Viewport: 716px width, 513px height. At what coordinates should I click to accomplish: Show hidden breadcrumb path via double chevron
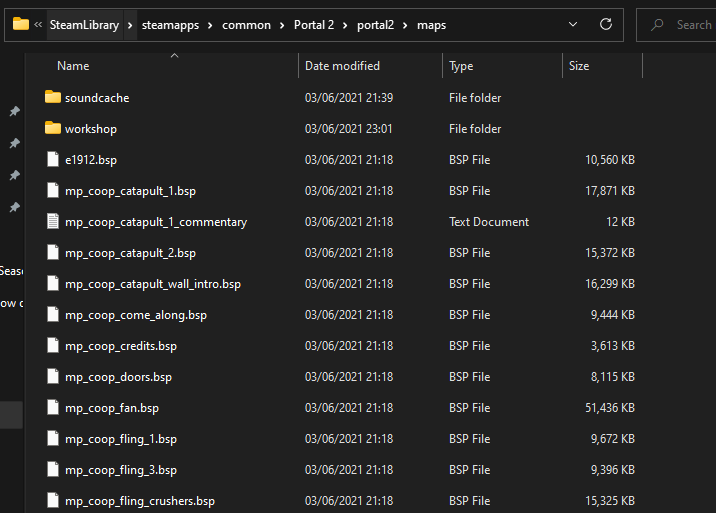[x=38, y=25]
